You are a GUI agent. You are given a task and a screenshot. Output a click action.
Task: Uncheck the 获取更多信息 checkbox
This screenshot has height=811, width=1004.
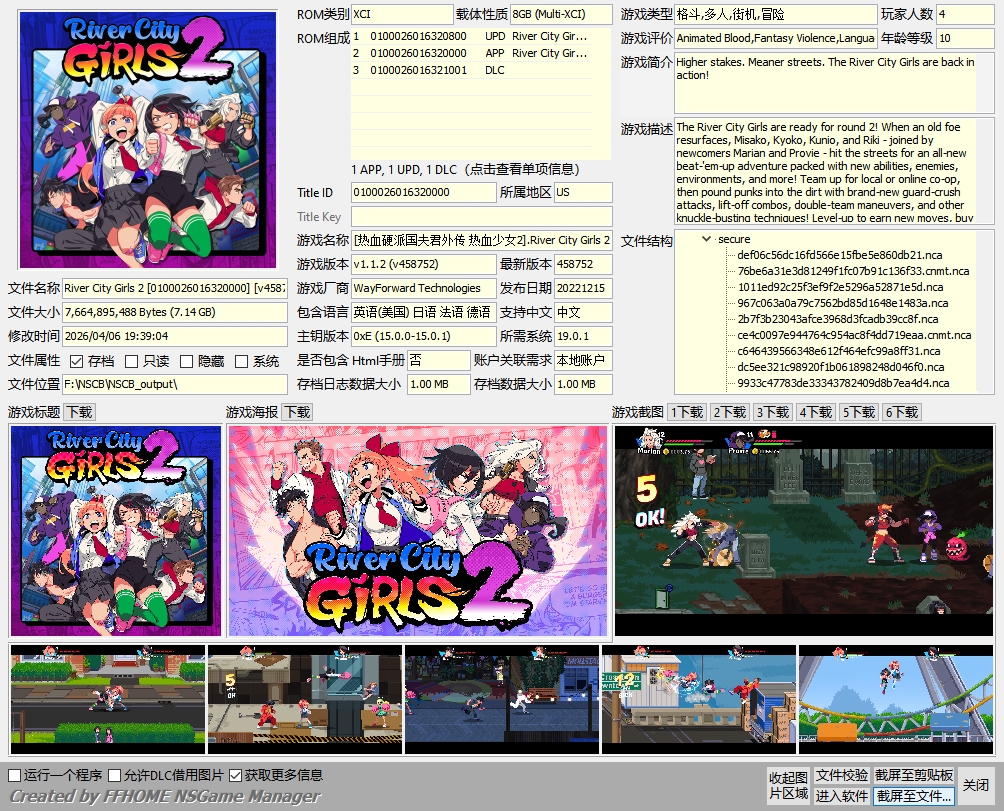coord(236,775)
